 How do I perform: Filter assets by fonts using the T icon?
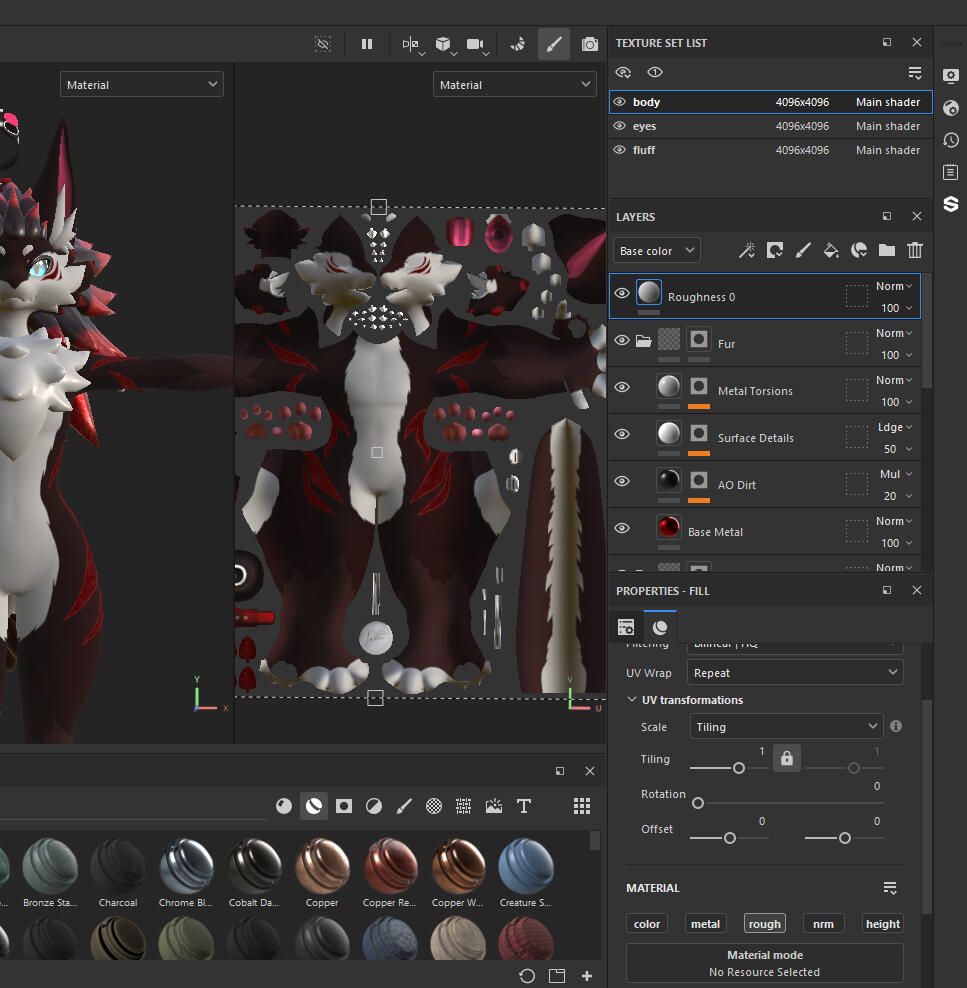(523, 806)
